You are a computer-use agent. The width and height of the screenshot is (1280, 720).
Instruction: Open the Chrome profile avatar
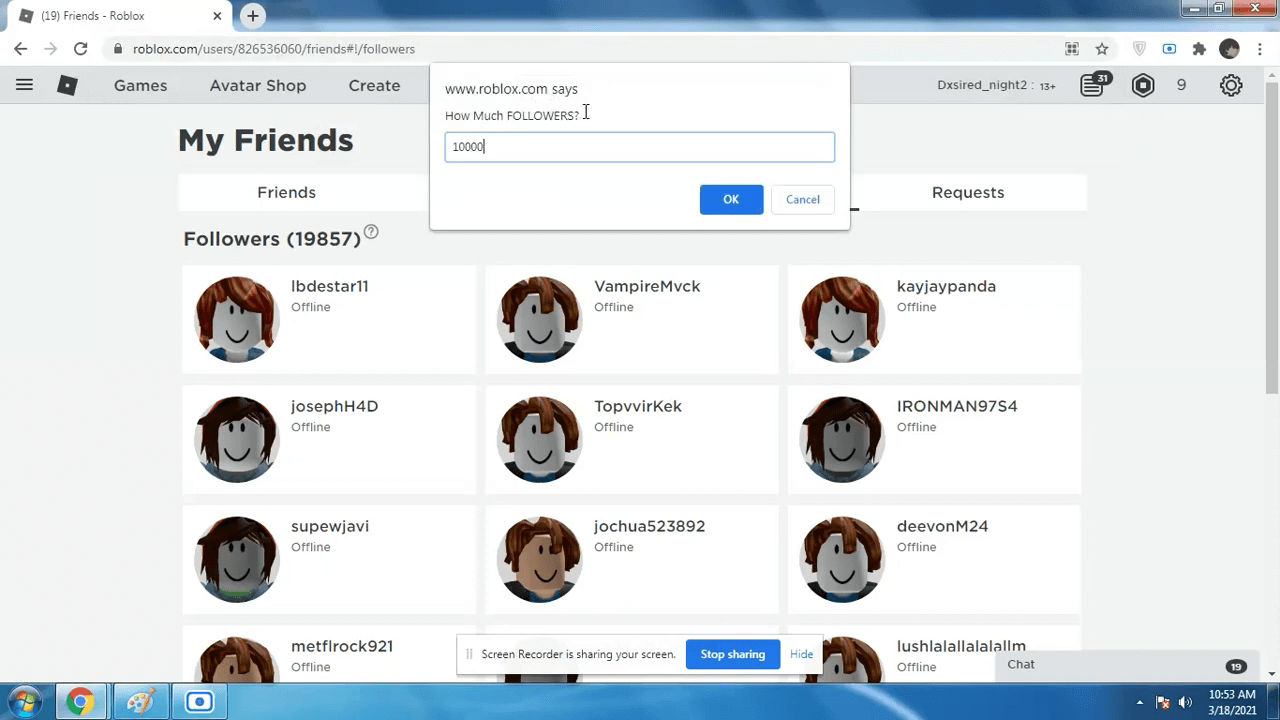click(x=1230, y=48)
